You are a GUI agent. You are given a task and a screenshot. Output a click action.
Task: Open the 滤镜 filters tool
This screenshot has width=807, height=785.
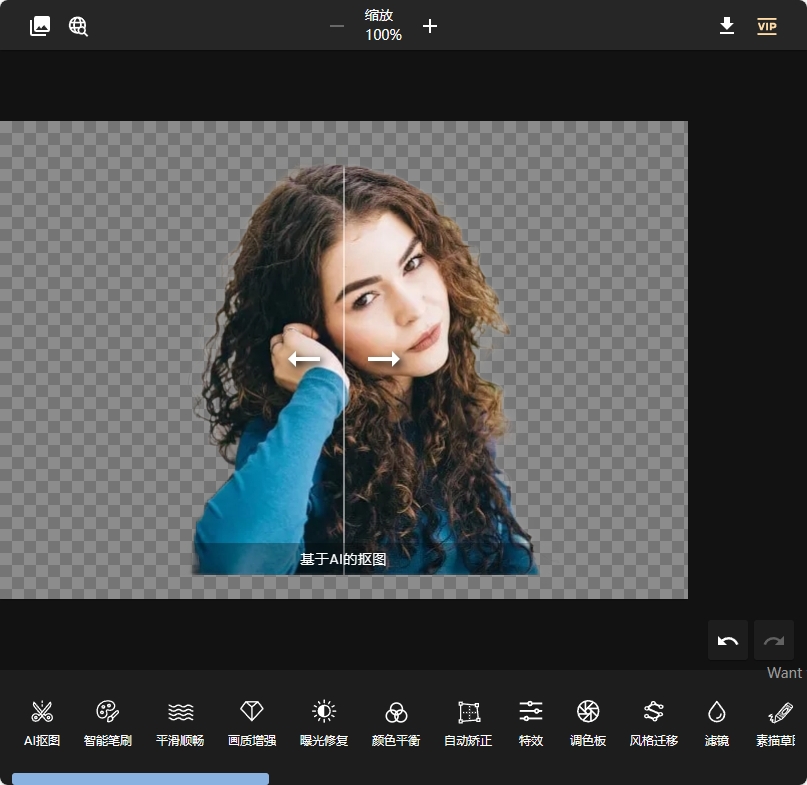(x=716, y=722)
